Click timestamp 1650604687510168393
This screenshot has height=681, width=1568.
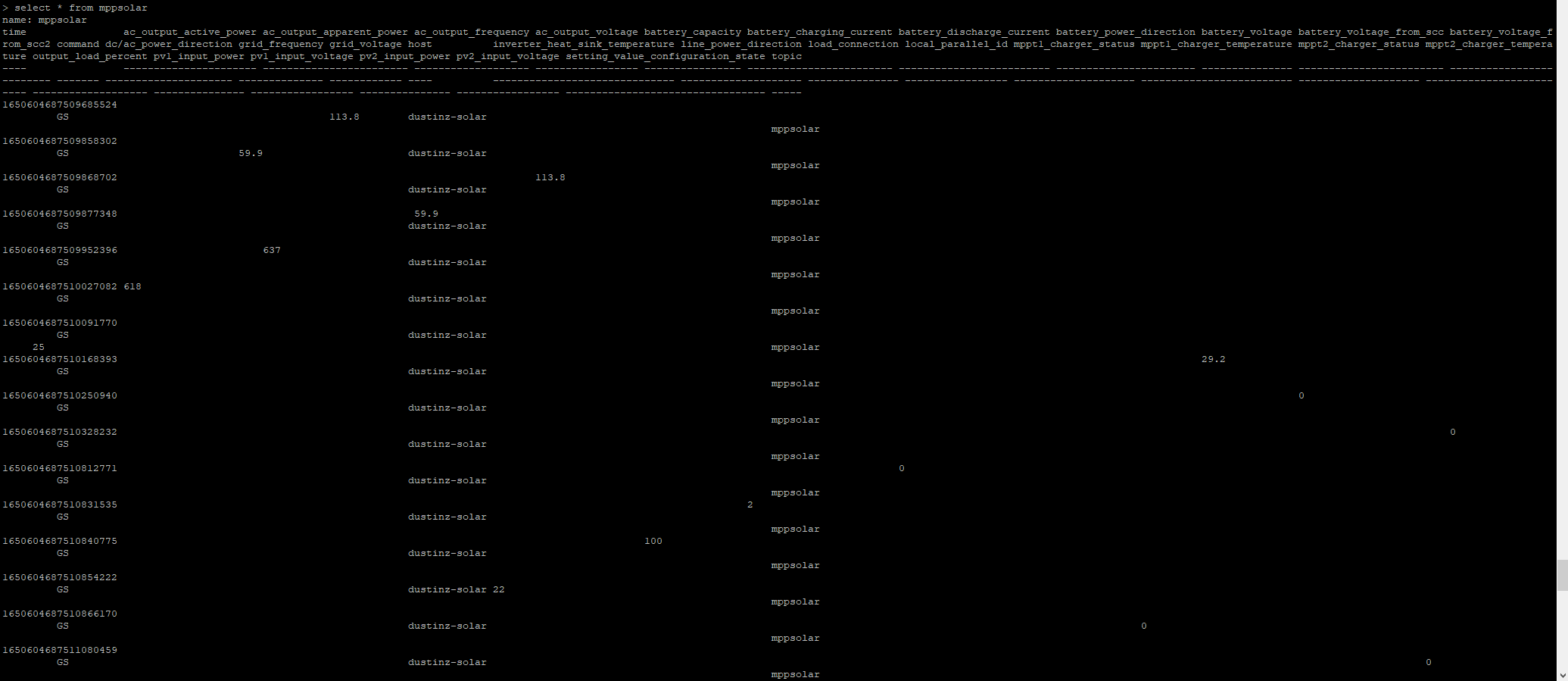[60, 359]
